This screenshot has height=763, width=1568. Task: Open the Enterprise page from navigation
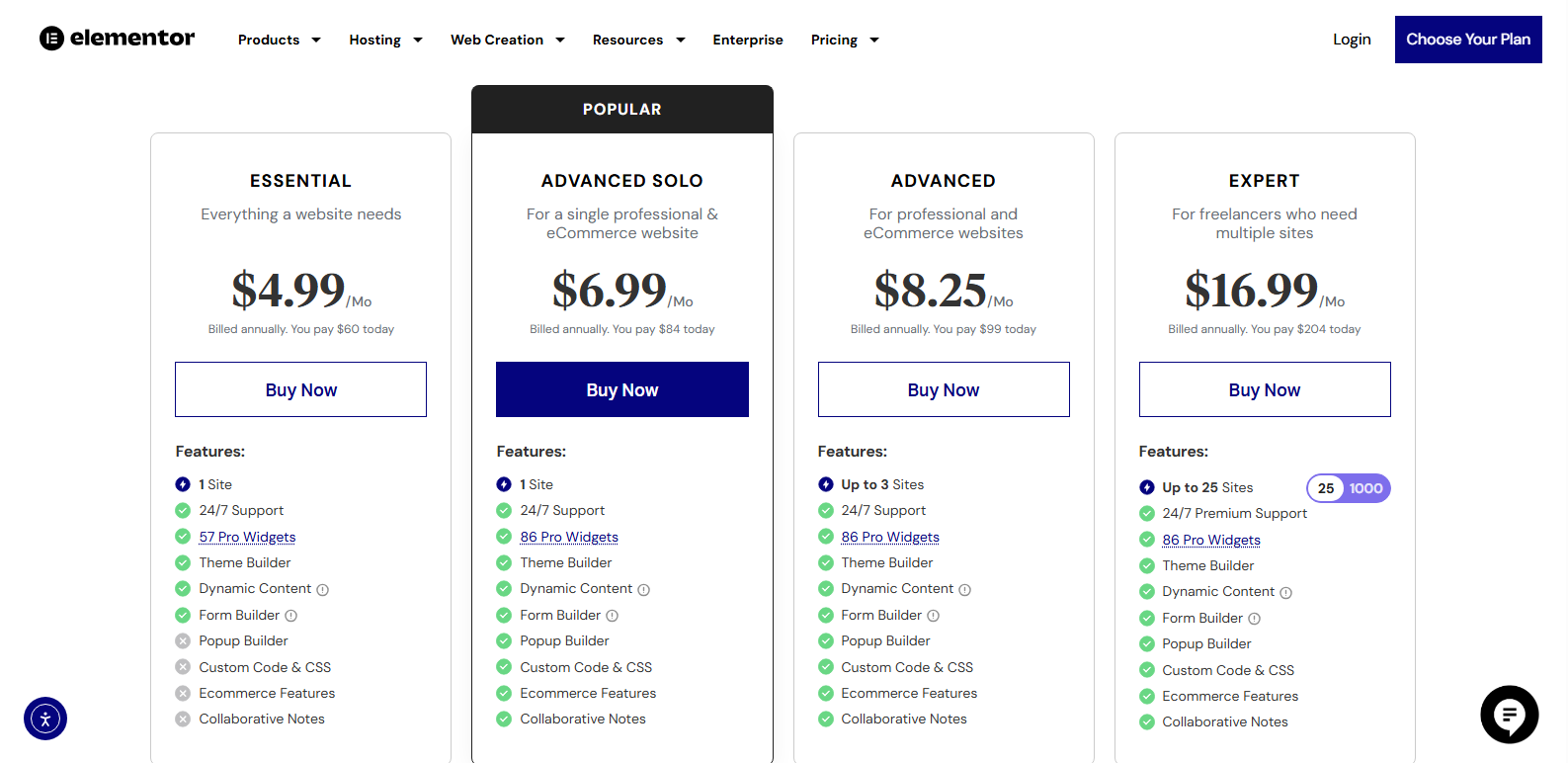[x=748, y=40]
